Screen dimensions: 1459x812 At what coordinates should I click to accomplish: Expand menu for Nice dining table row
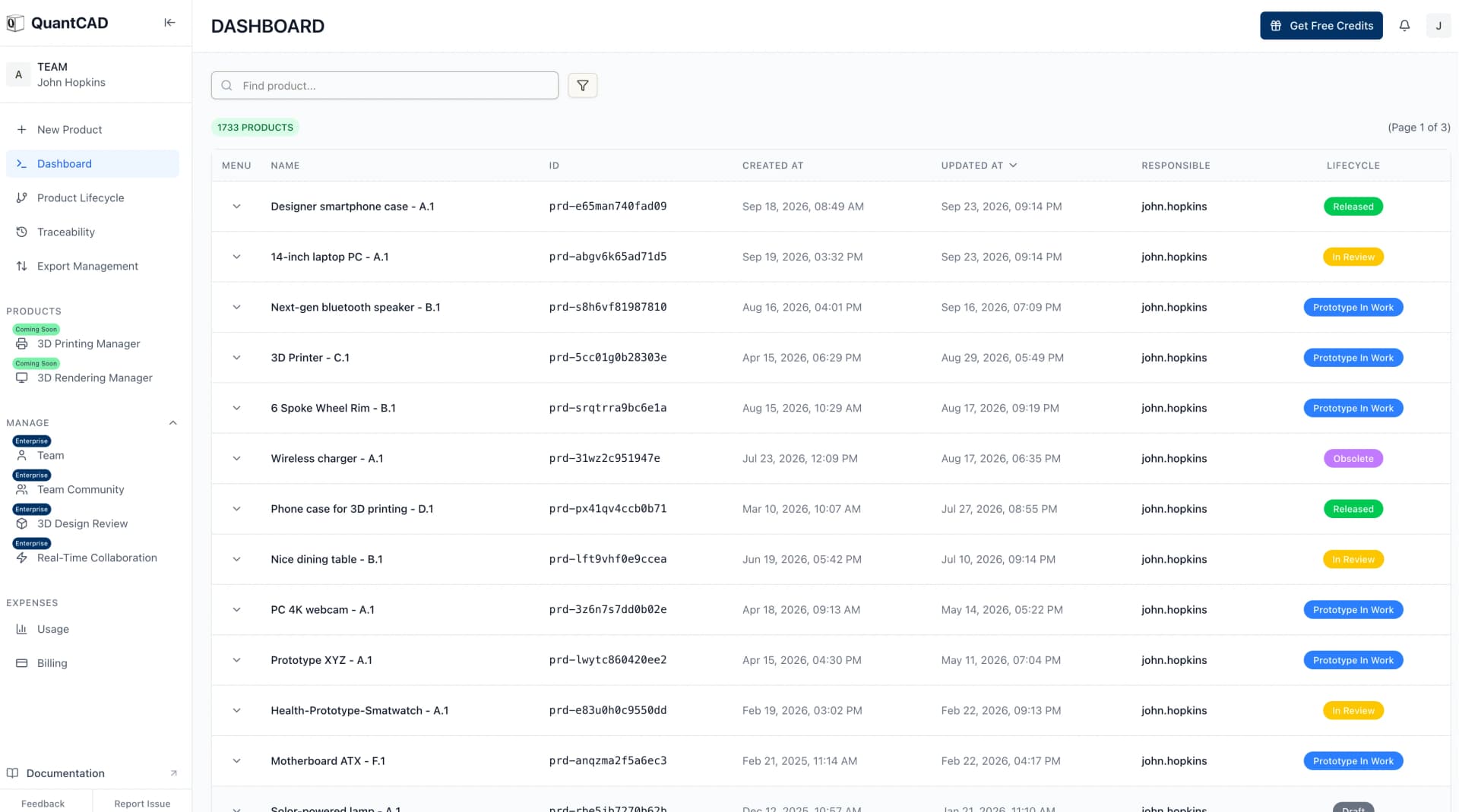[236, 560]
